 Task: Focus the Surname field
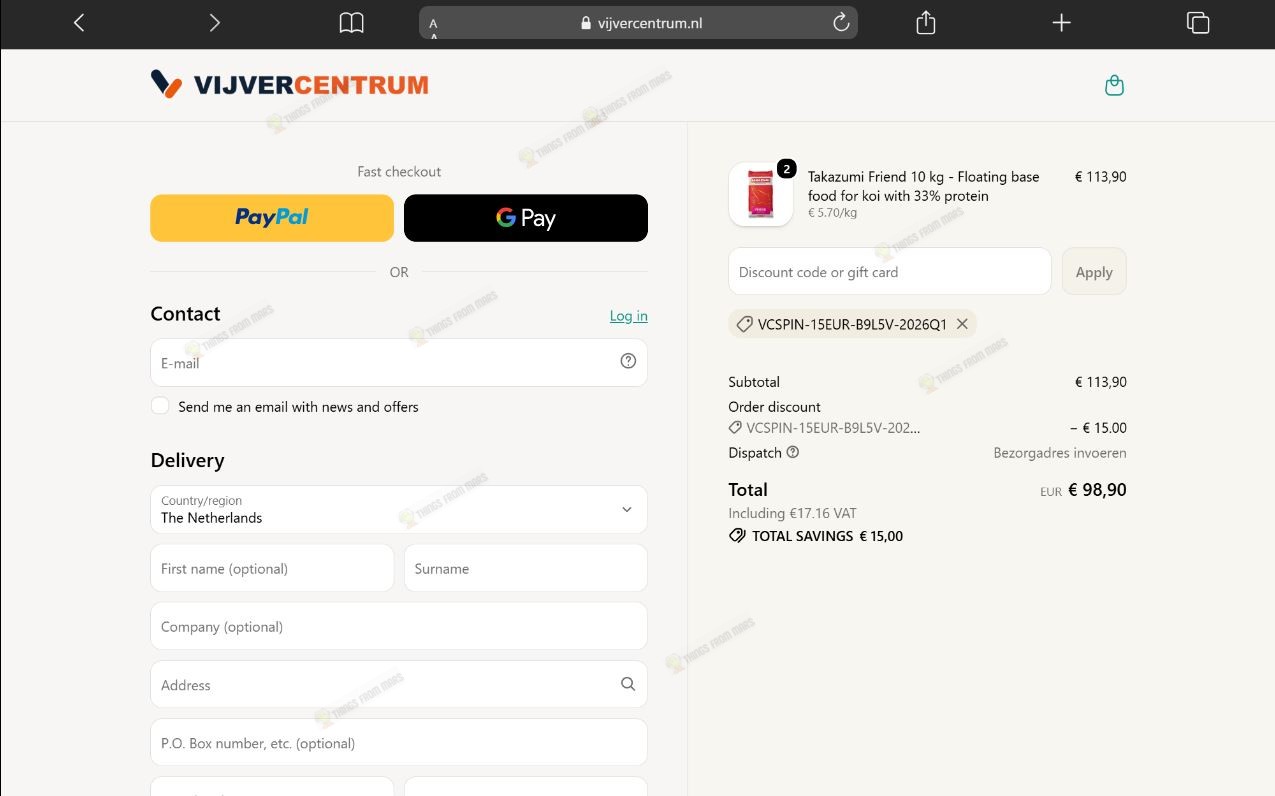(526, 568)
